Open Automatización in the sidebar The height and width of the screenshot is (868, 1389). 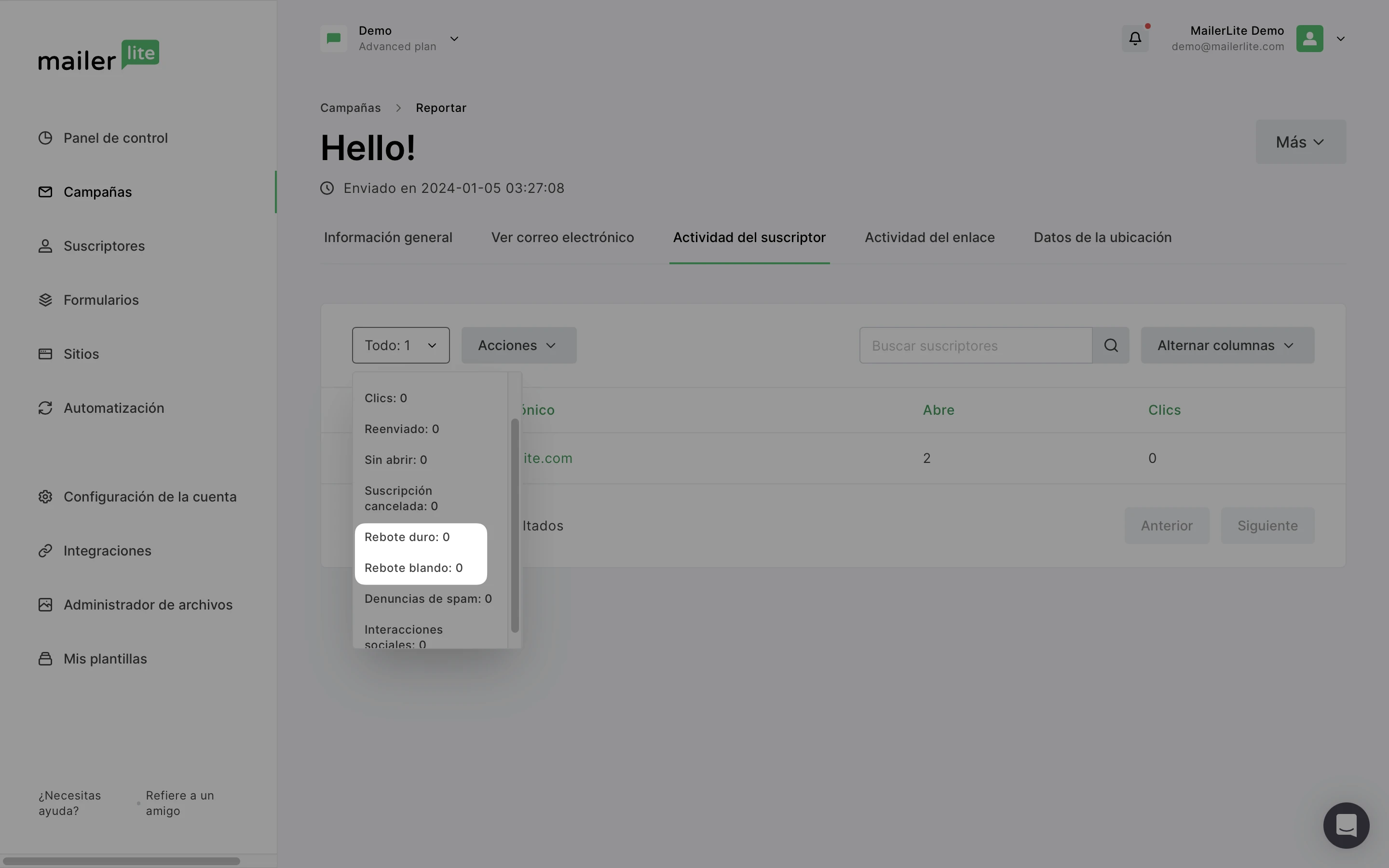[113, 408]
